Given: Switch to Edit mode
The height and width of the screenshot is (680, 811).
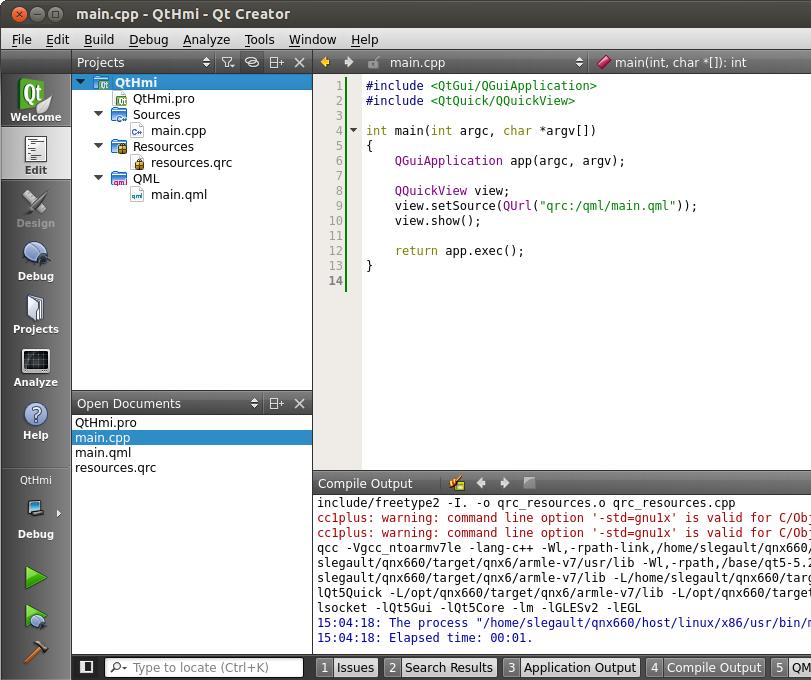Looking at the screenshot, I should click(36, 154).
